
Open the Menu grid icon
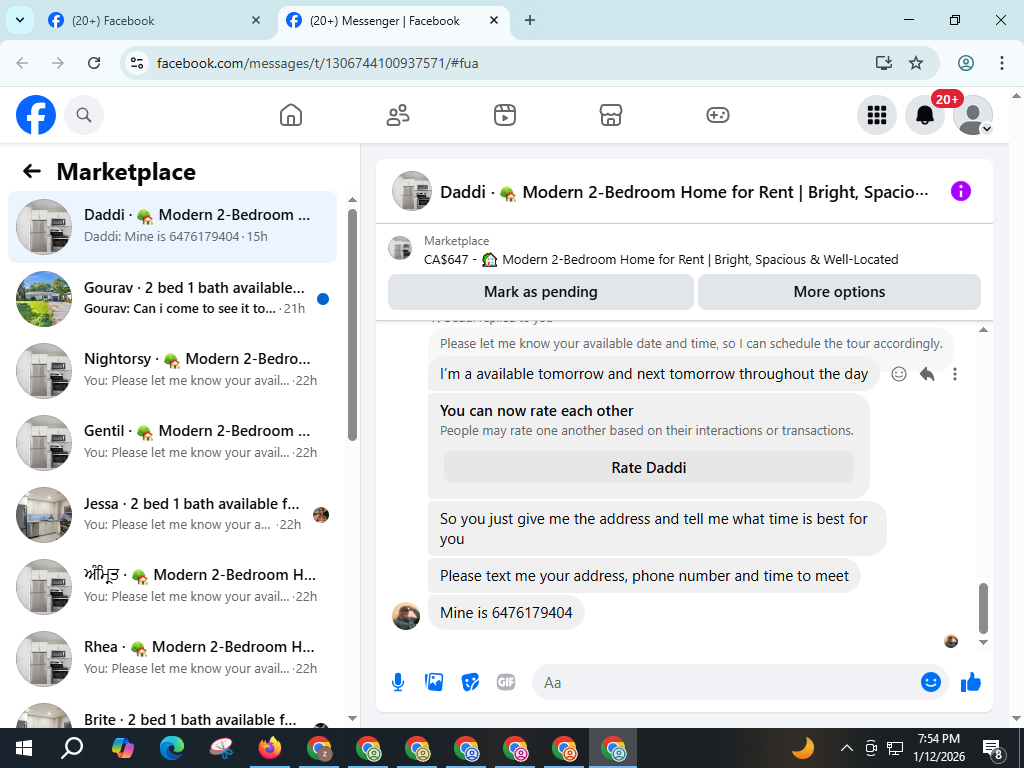pos(876,116)
